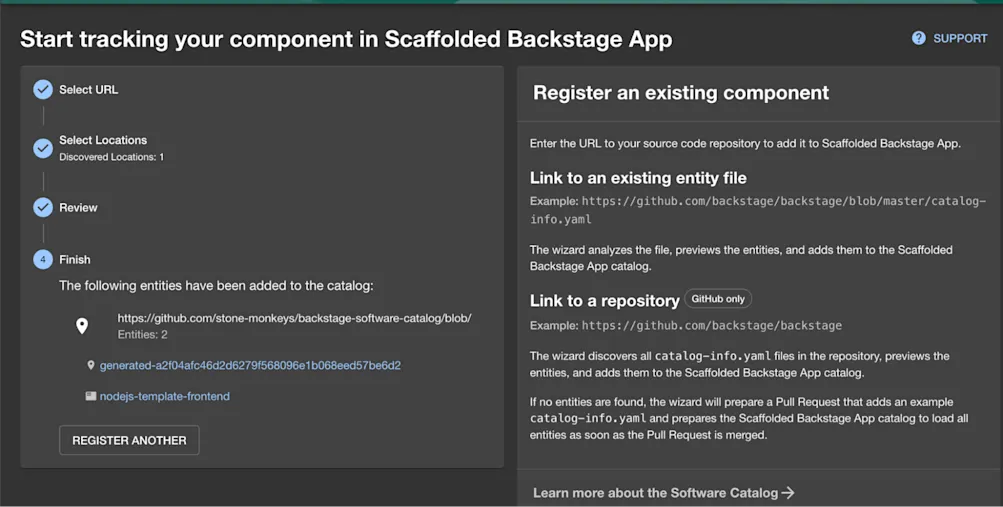
Task: Follow Learn more about the Software Catalog
Action: 656,493
